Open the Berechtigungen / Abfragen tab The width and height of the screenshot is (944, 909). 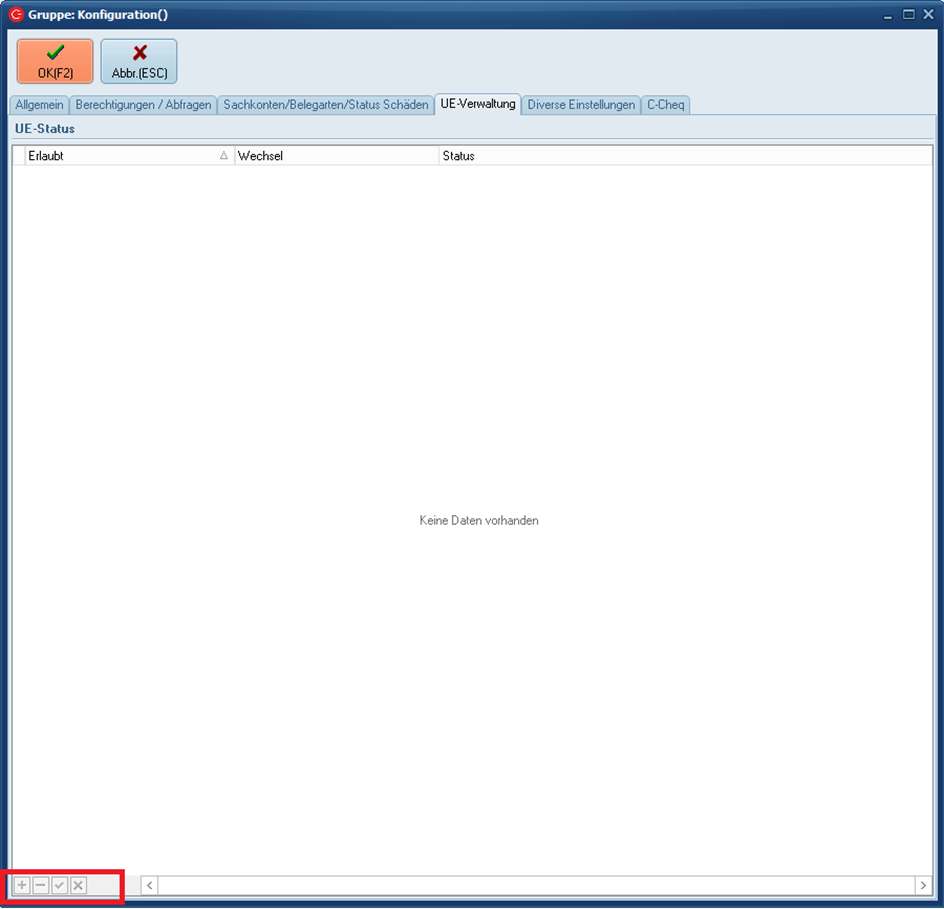pyautogui.click(x=143, y=105)
